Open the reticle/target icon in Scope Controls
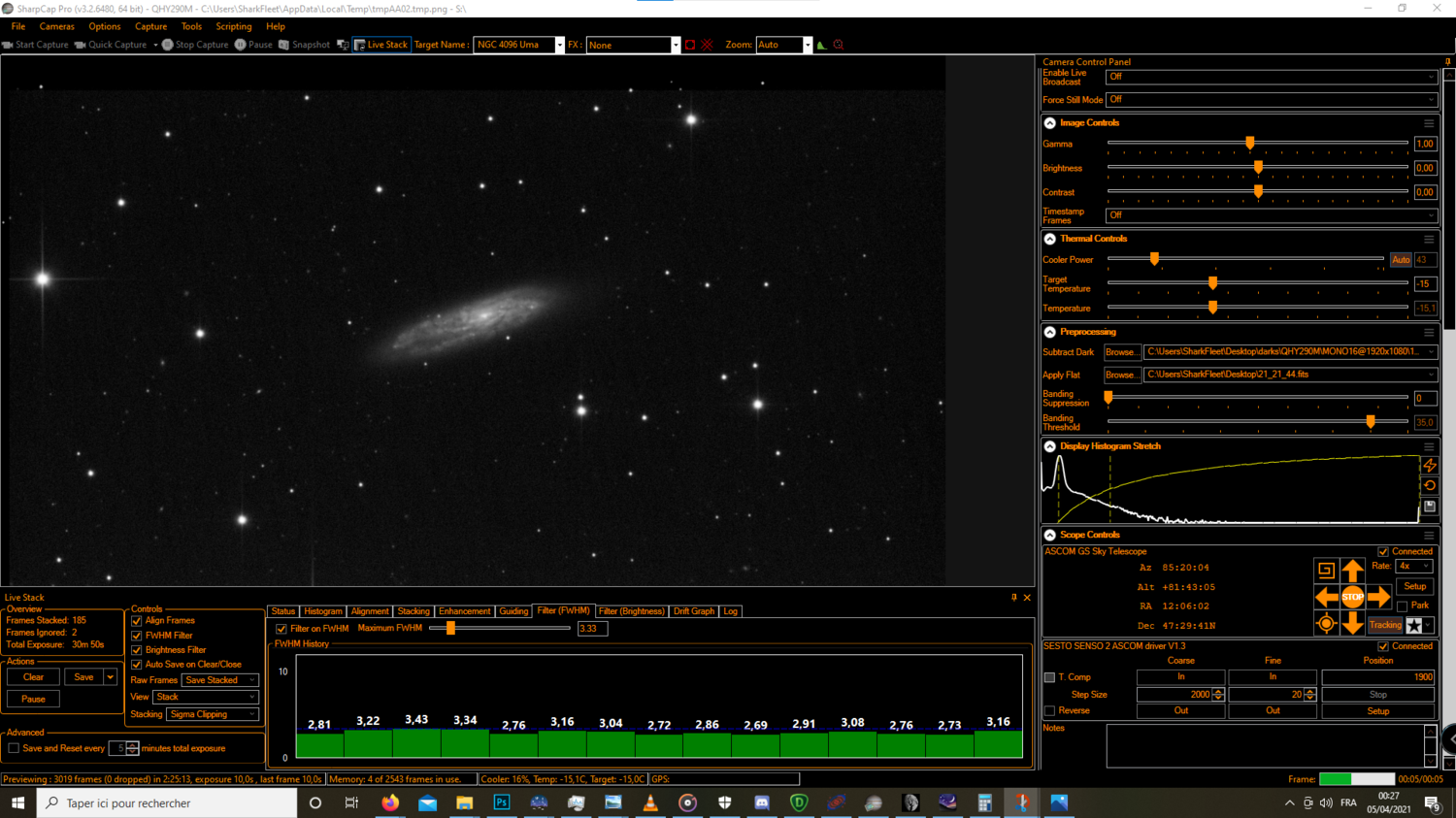The width and height of the screenshot is (1456, 818). (1326, 624)
